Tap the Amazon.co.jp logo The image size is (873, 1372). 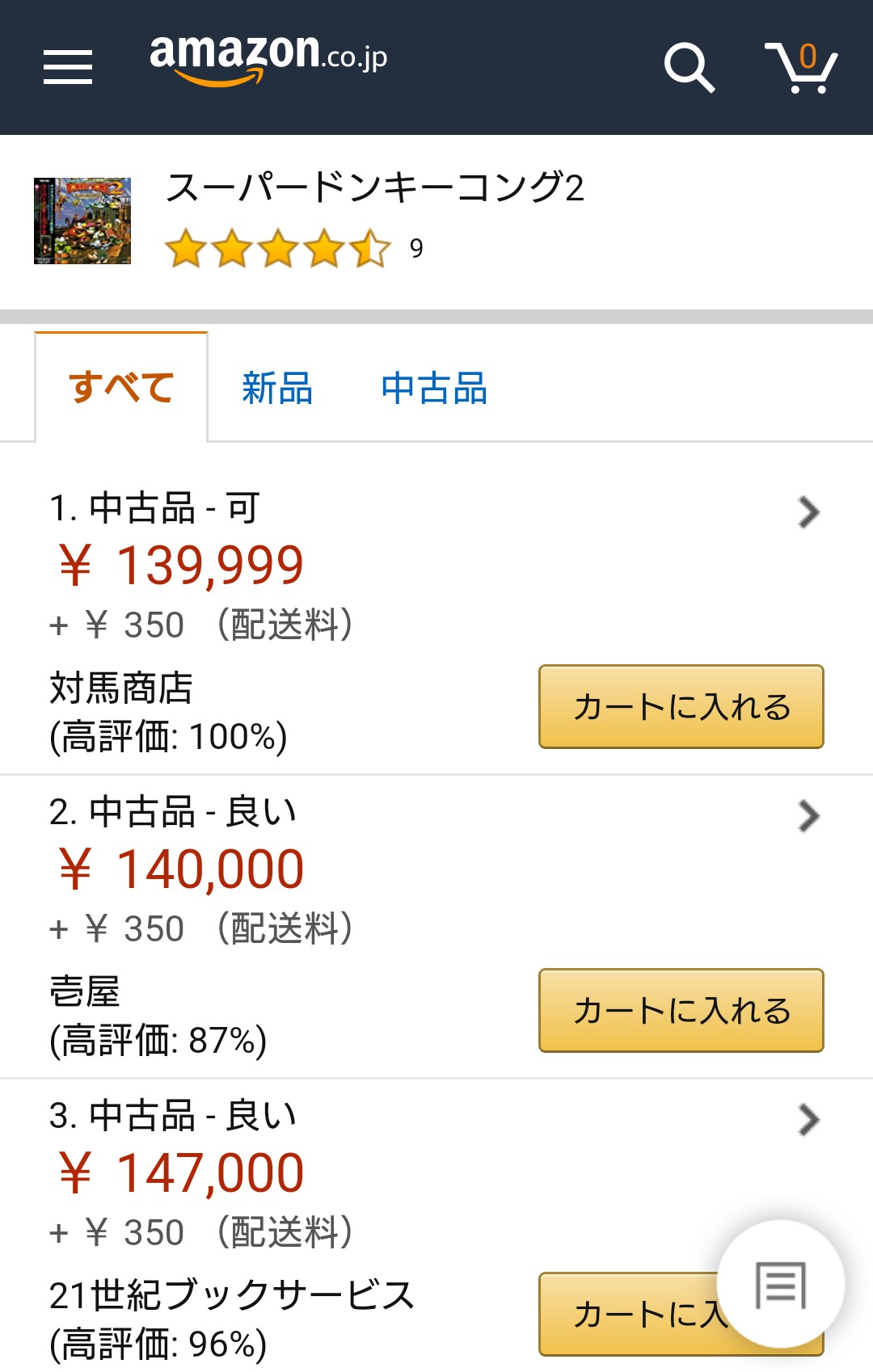(x=268, y=58)
